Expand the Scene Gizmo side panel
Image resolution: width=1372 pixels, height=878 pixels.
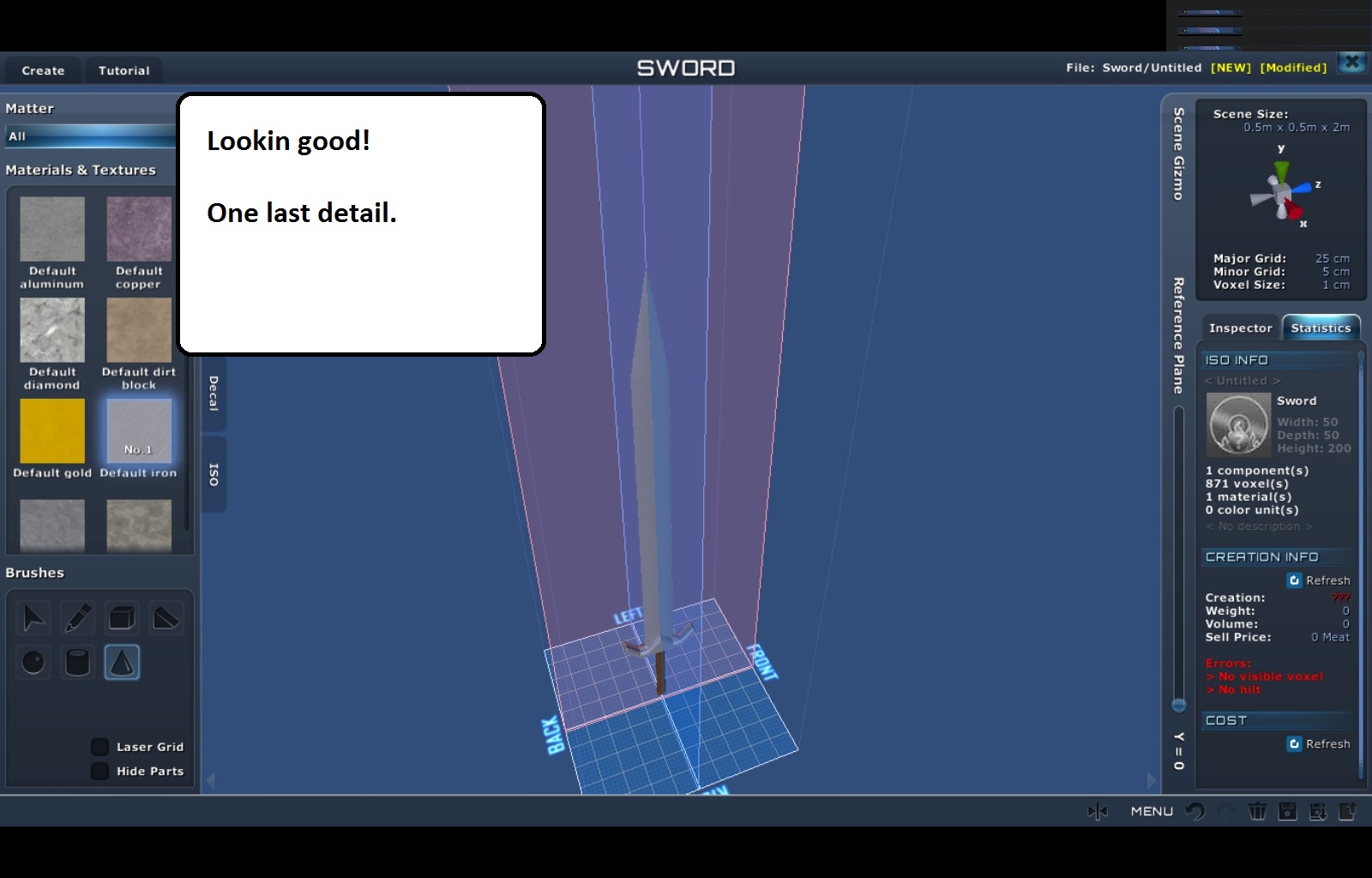(x=1178, y=154)
